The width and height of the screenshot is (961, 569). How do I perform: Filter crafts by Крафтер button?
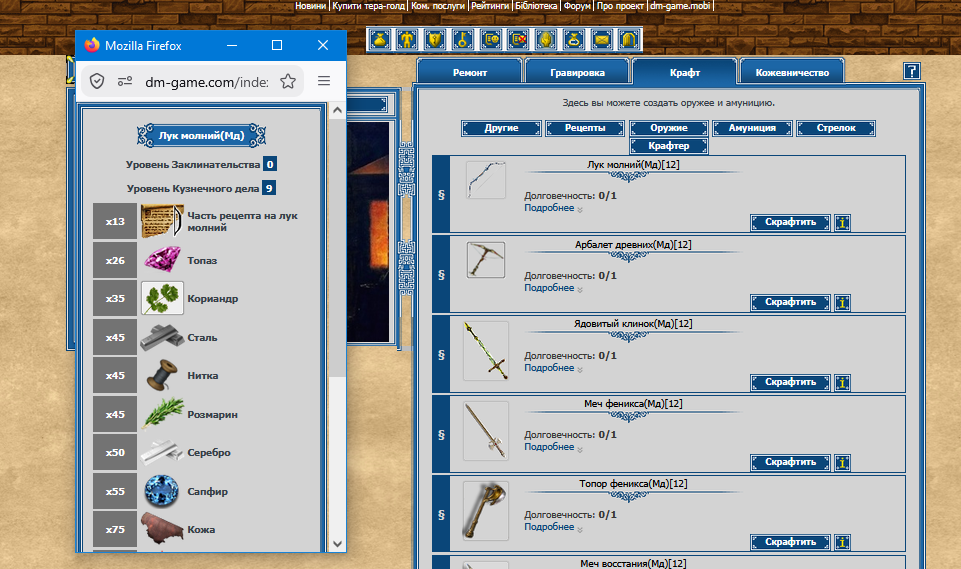point(669,146)
